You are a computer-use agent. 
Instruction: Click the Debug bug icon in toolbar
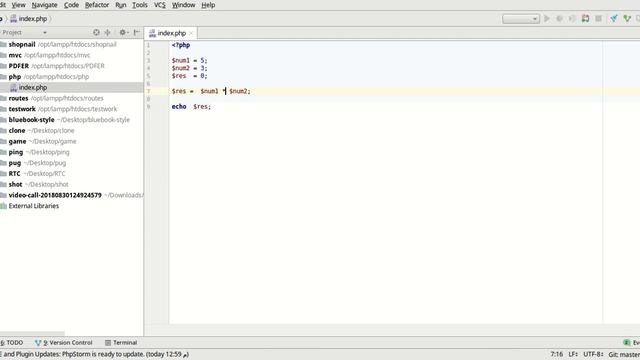[560, 19]
